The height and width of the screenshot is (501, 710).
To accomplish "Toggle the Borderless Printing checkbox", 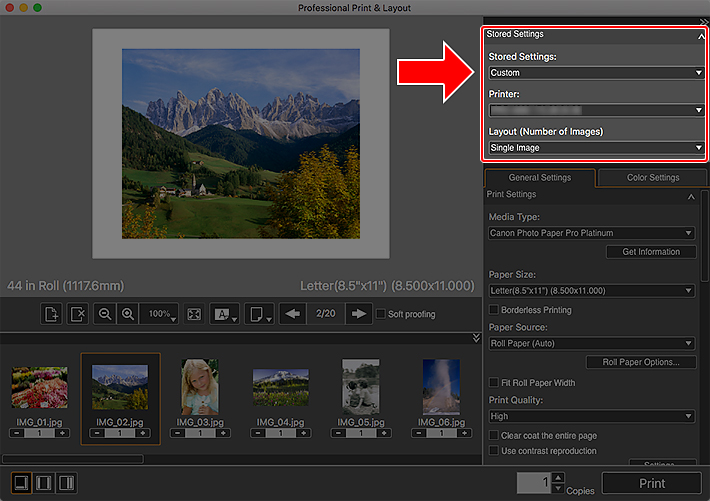I will click(494, 310).
